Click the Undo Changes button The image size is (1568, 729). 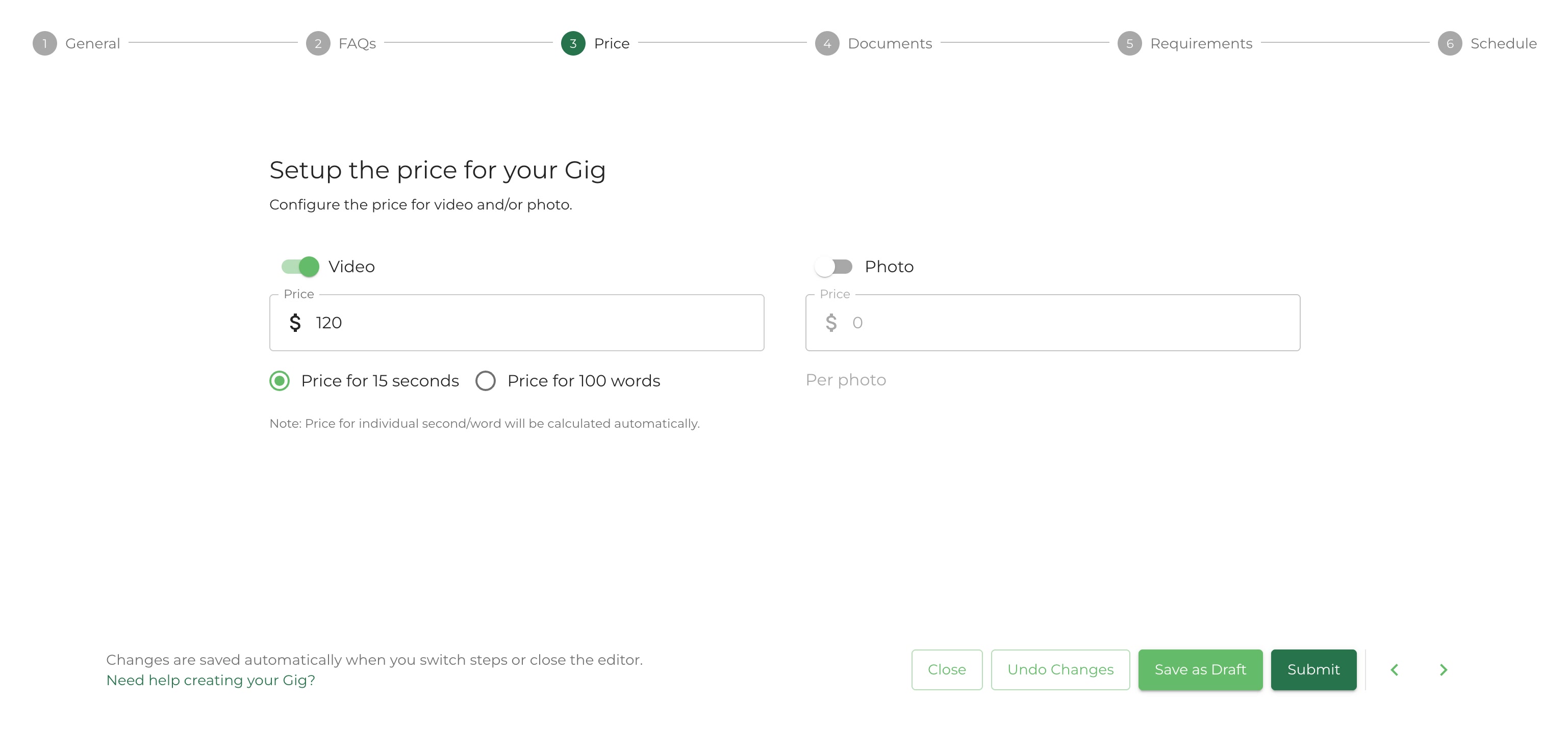tap(1060, 669)
